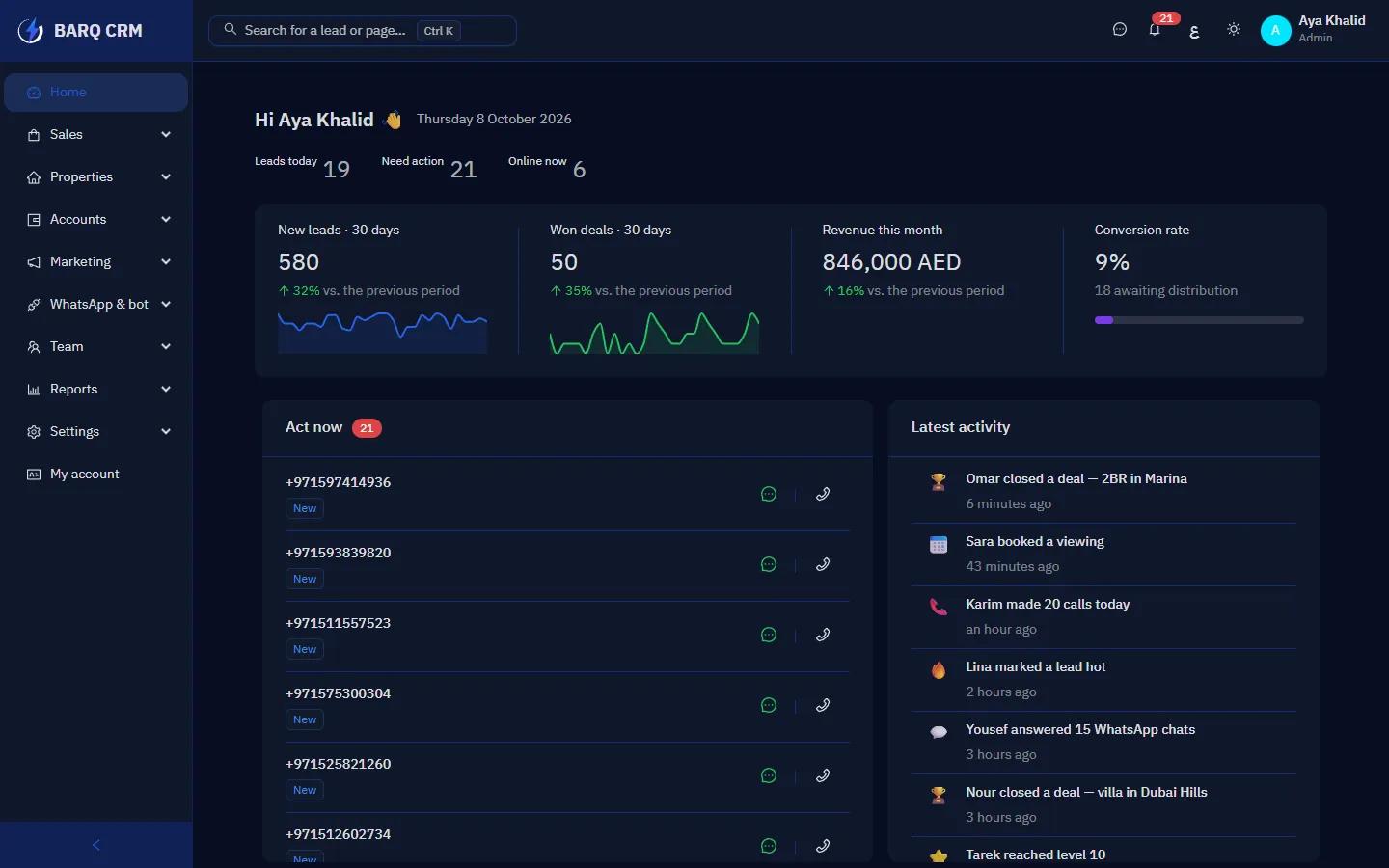
Task: Click 'Sara booked a viewing' activity
Action: [x=1035, y=541]
